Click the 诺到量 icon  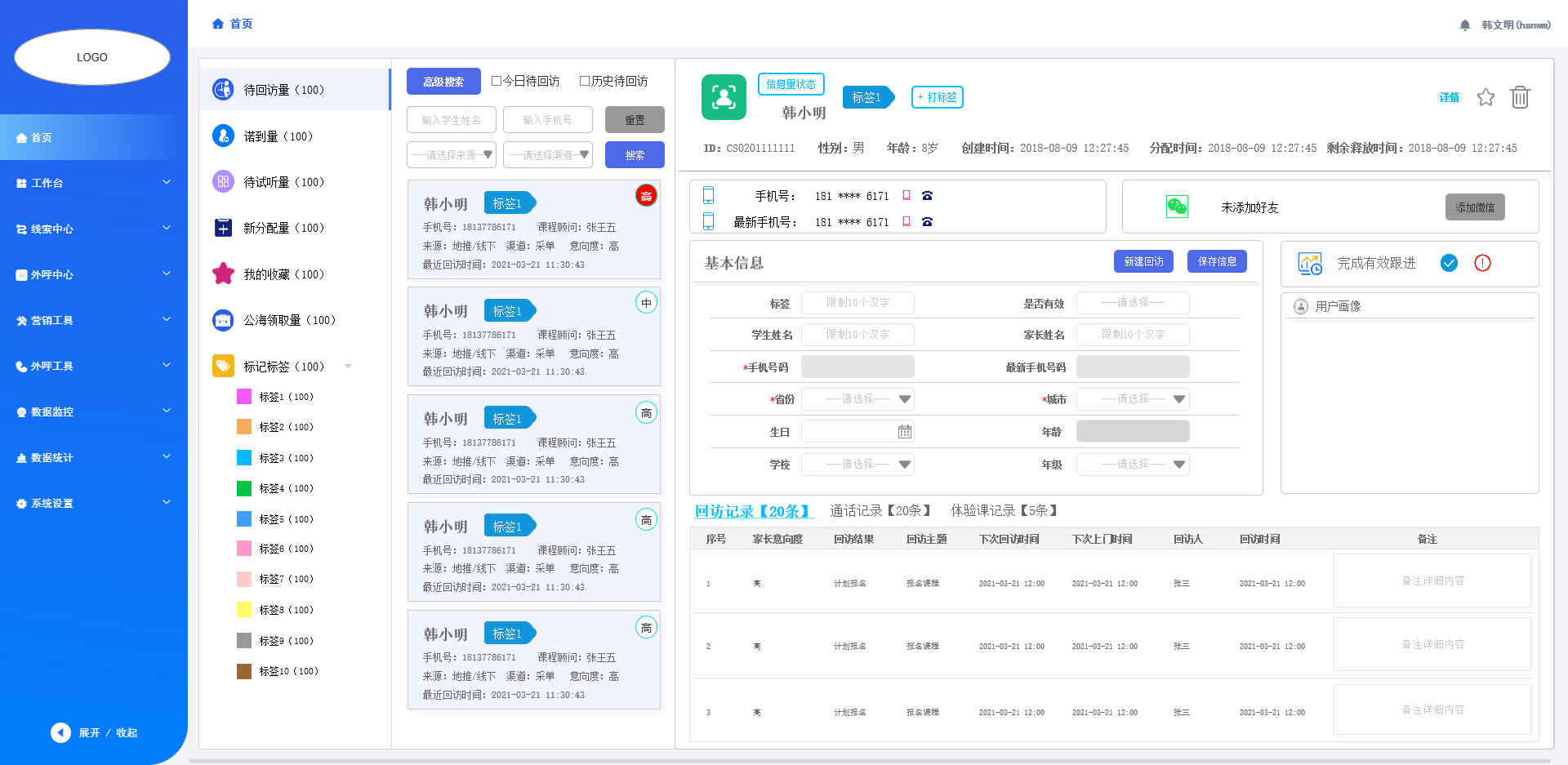tap(223, 136)
